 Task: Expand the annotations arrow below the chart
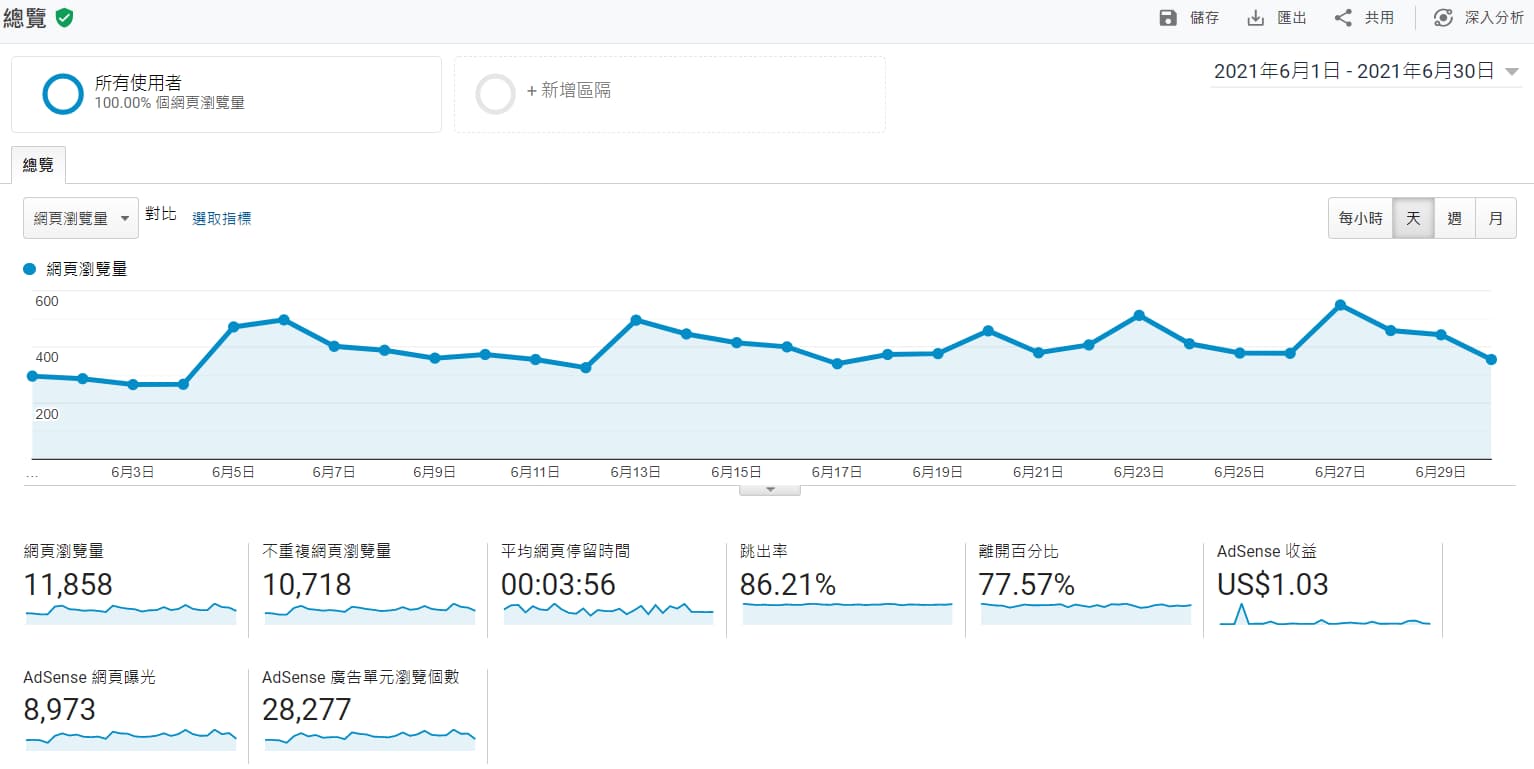[769, 490]
